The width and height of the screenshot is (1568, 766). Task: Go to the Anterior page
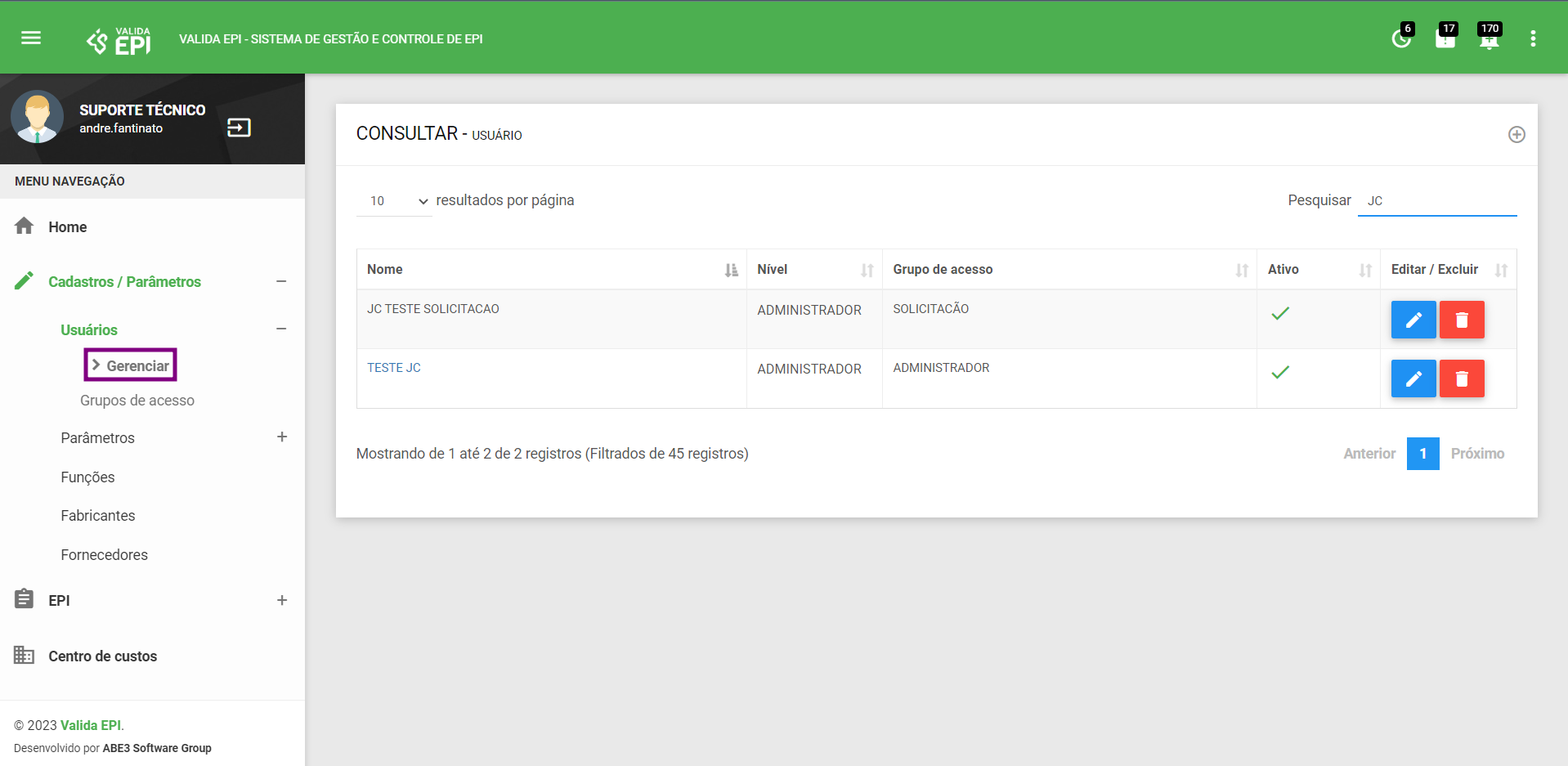point(1369,454)
